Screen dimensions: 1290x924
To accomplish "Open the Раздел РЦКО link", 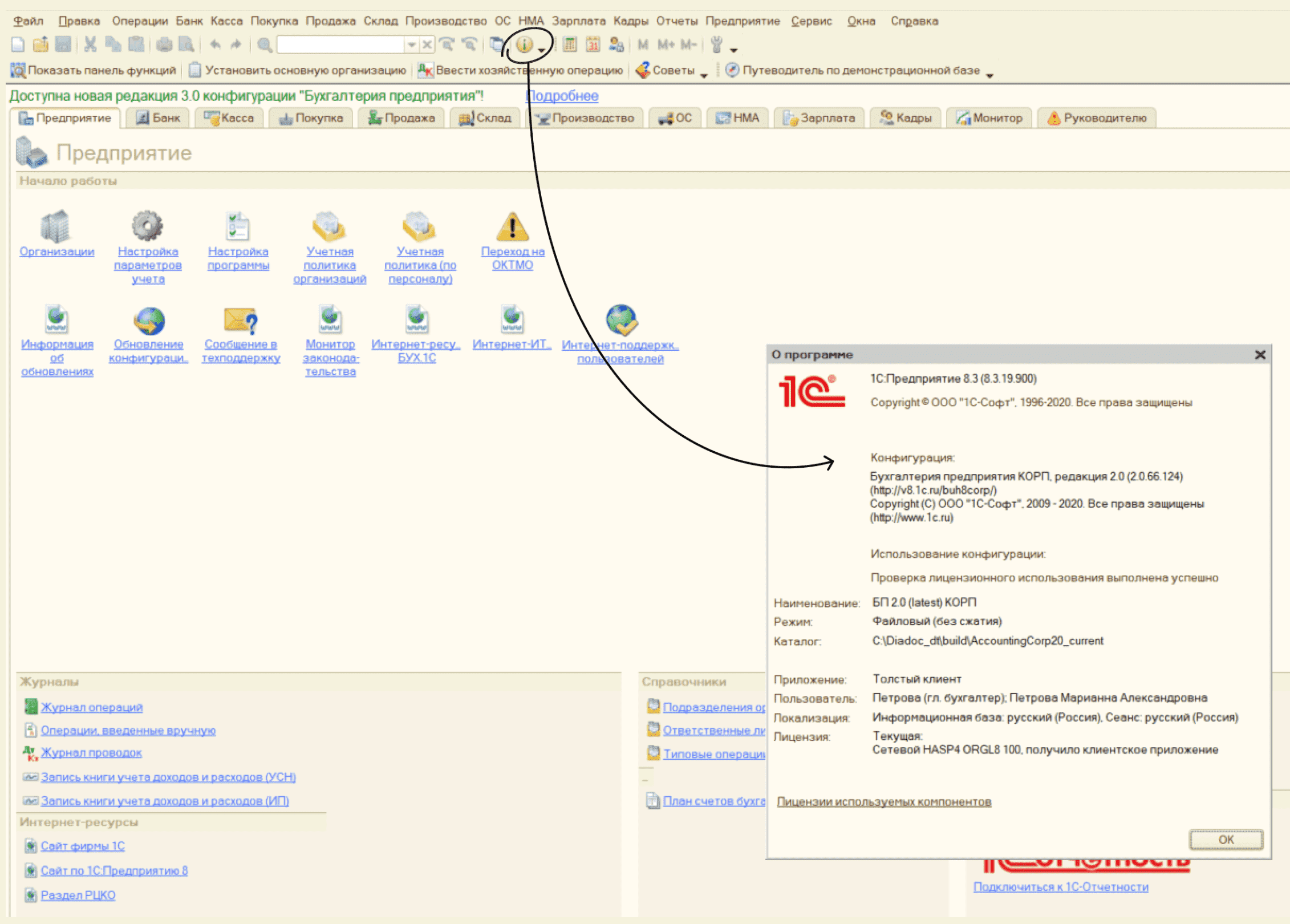I will coord(78,895).
